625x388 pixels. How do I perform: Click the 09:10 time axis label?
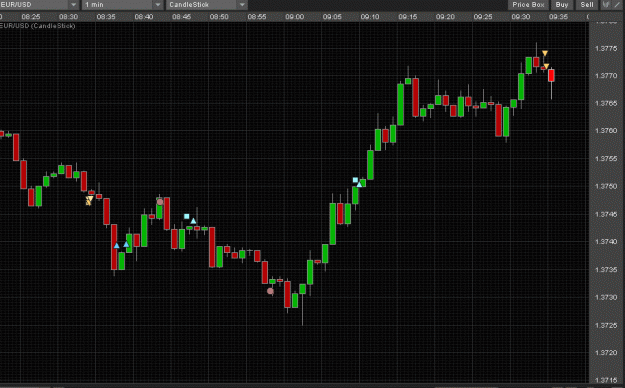click(370, 17)
